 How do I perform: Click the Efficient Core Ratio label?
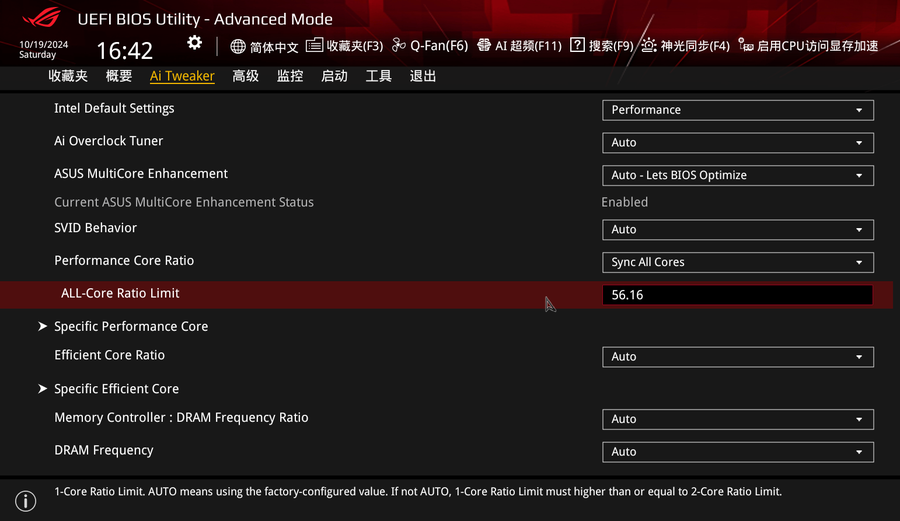(109, 355)
